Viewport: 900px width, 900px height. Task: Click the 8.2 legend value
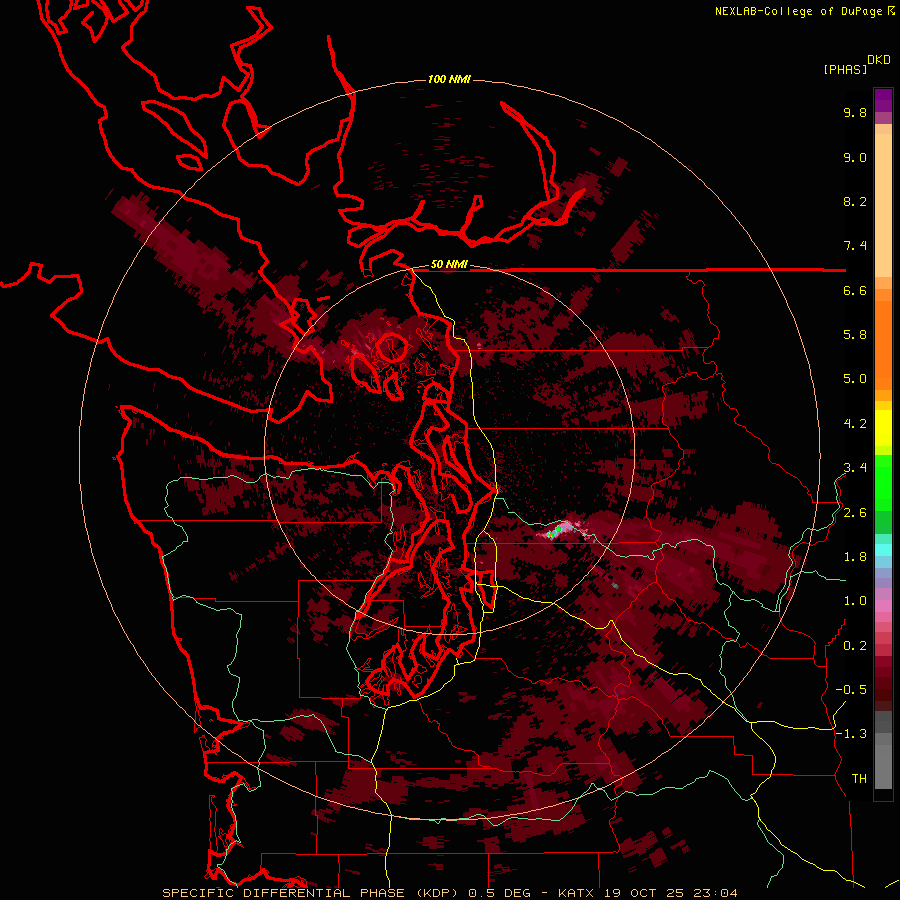(x=855, y=201)
